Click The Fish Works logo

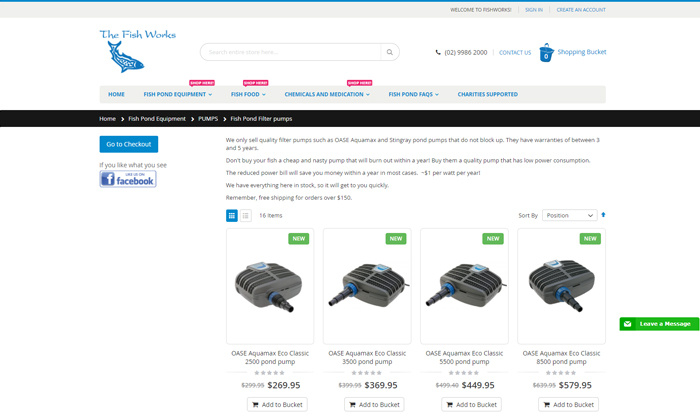[138, 51]
